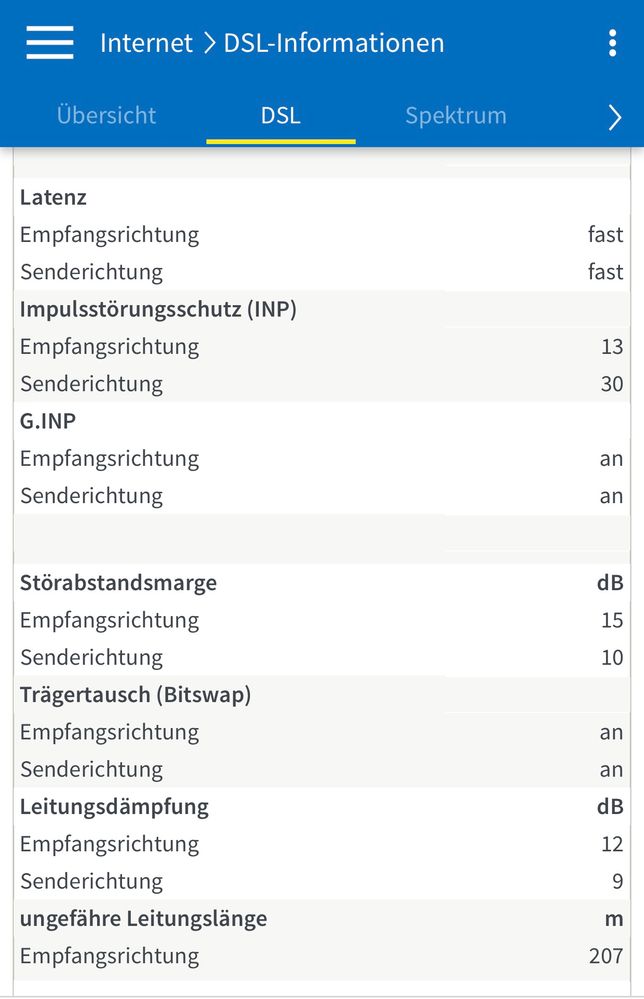The height and width of the screenshot is (999, 644).
Task: Open the three-dot options menu
Action: 612,42
